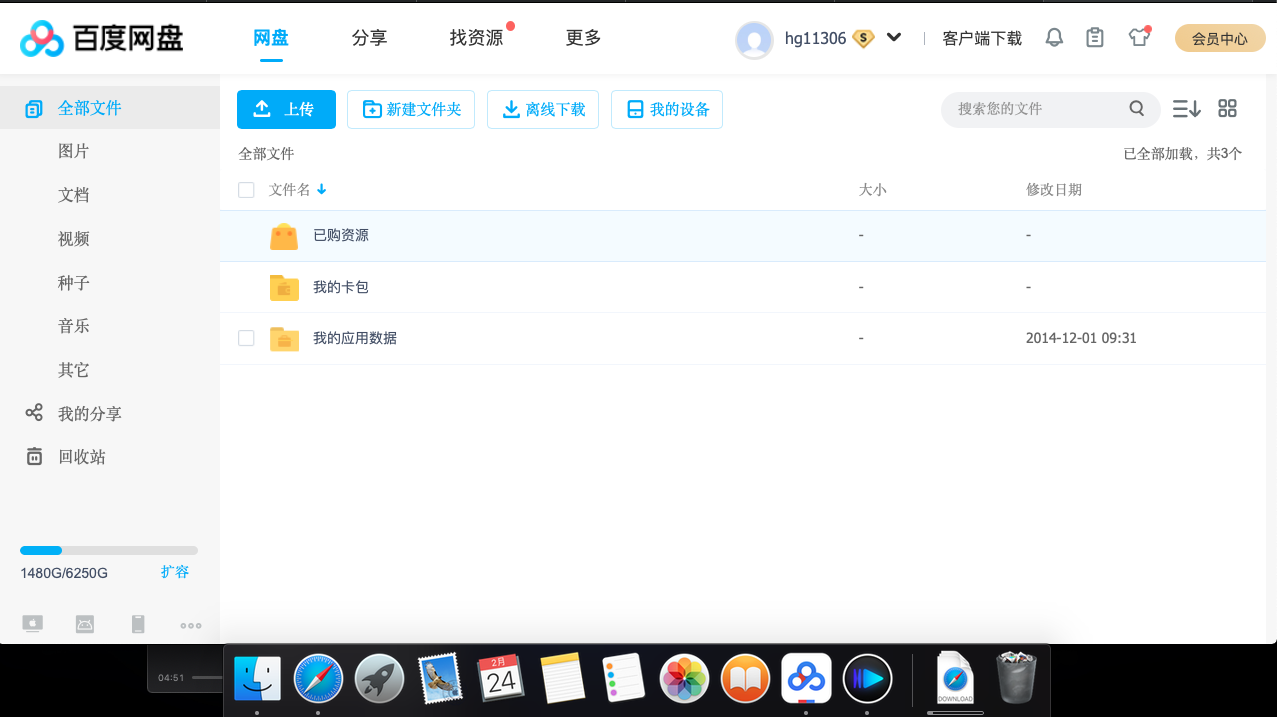Click the 离线下载 button

pos(543,109)
